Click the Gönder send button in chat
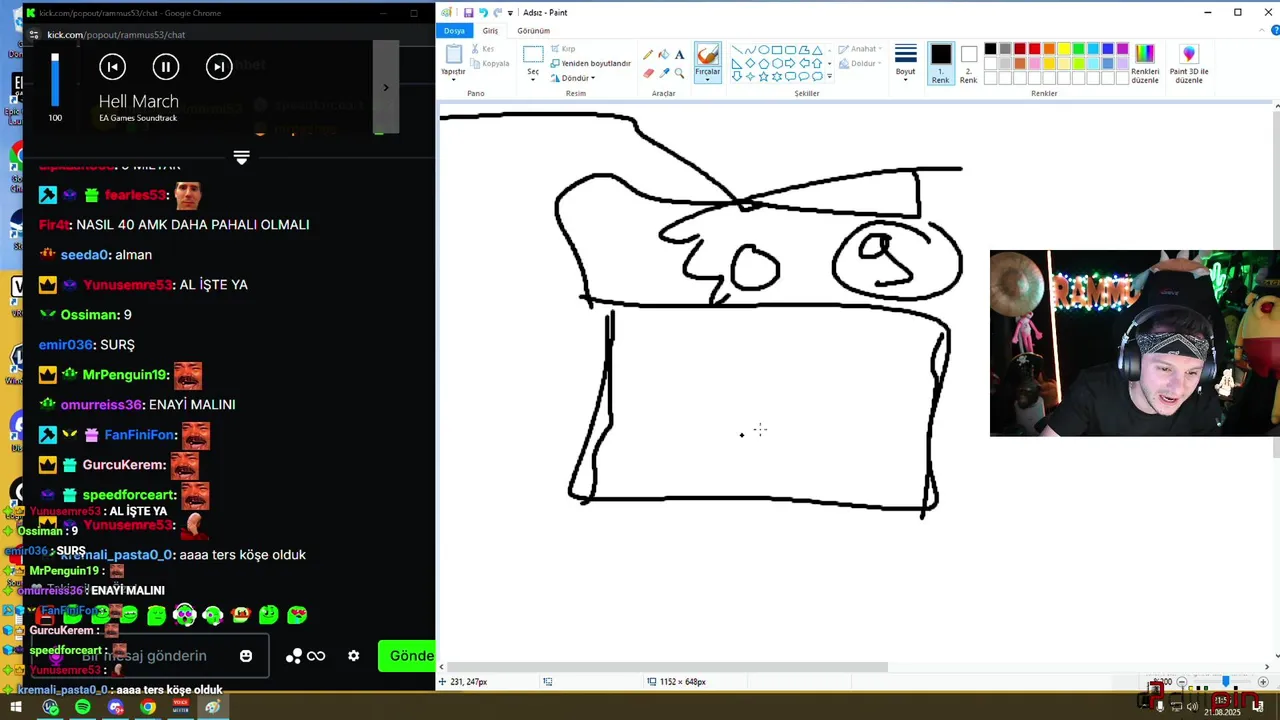 (407, 656)
